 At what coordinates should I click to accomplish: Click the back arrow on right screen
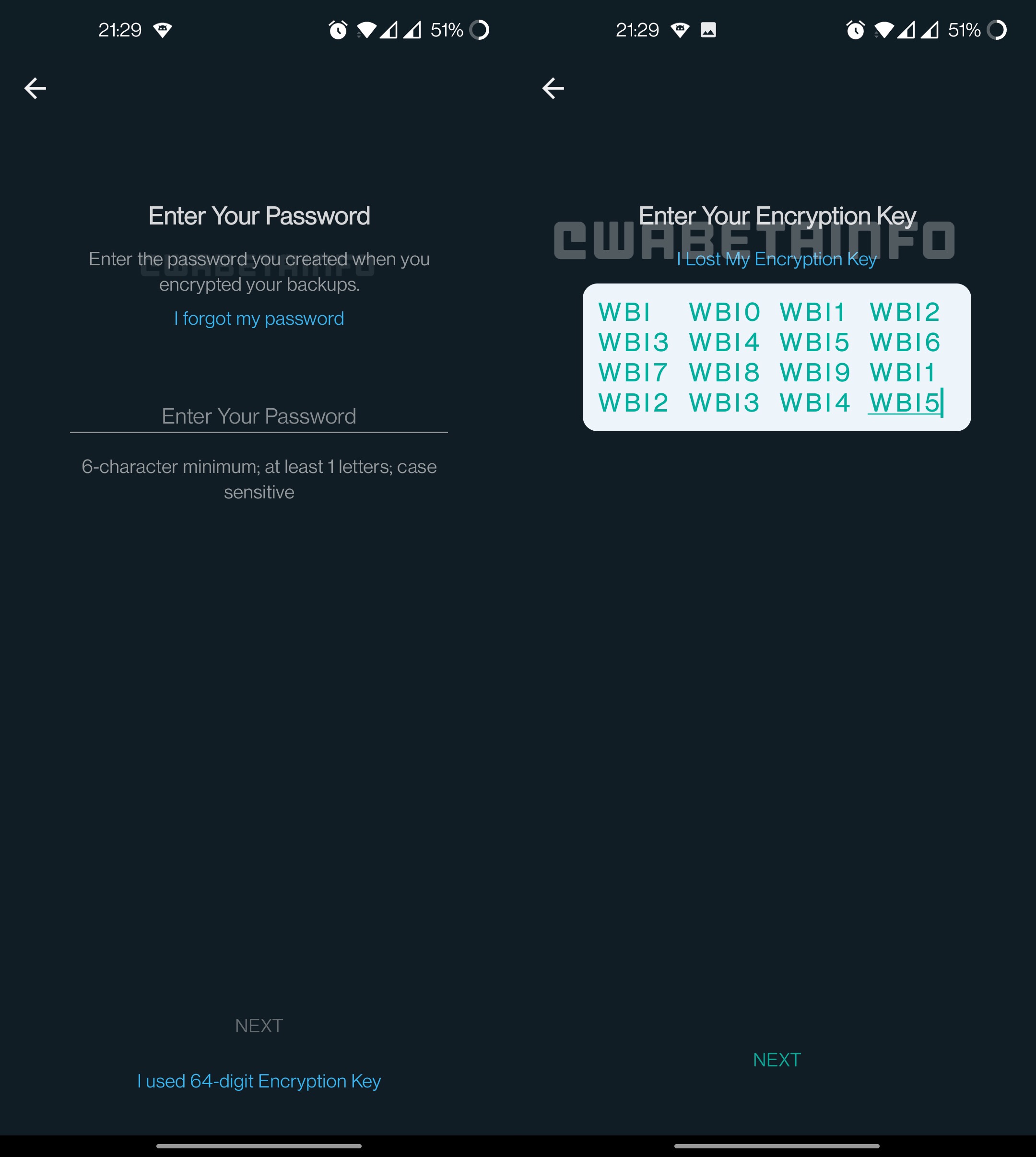[553, 88]
